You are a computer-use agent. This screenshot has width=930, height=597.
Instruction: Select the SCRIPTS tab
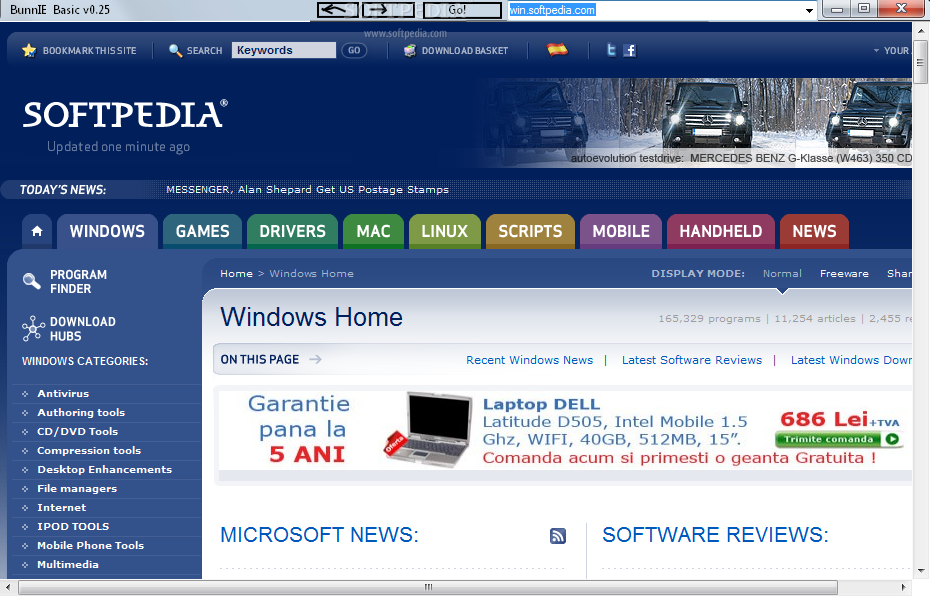[530, 231]
